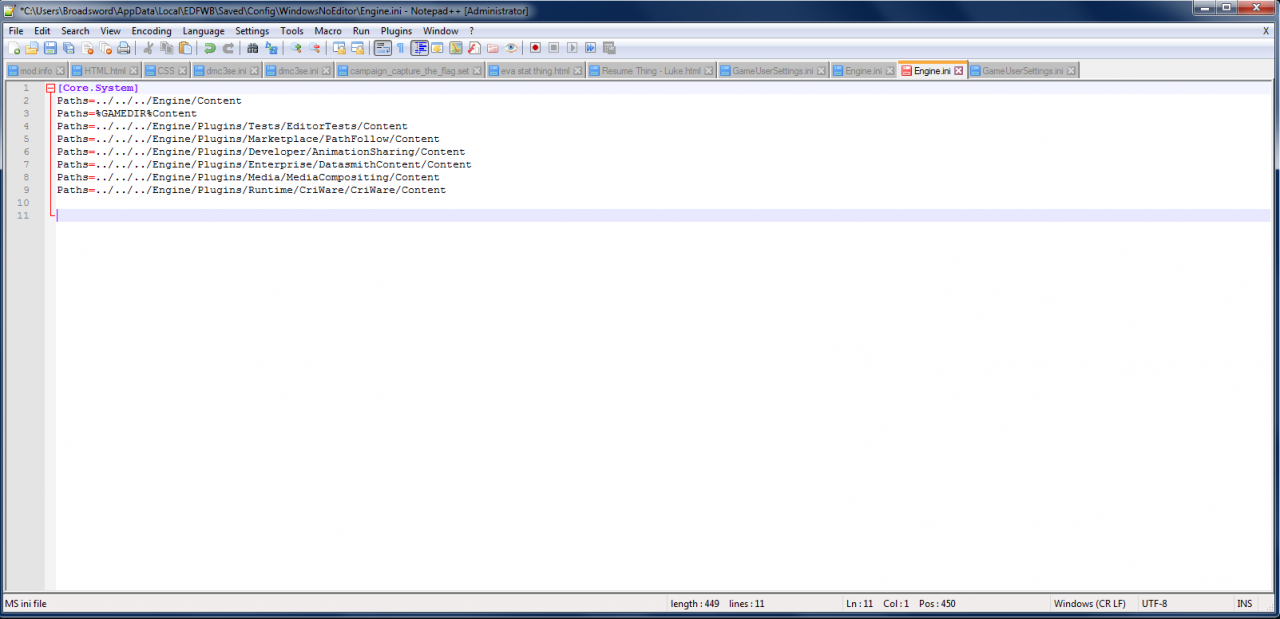This screenshot has height=619, width=1280.
Task: Click the Save file toolbar icon
Action: [x=50, y=48]
